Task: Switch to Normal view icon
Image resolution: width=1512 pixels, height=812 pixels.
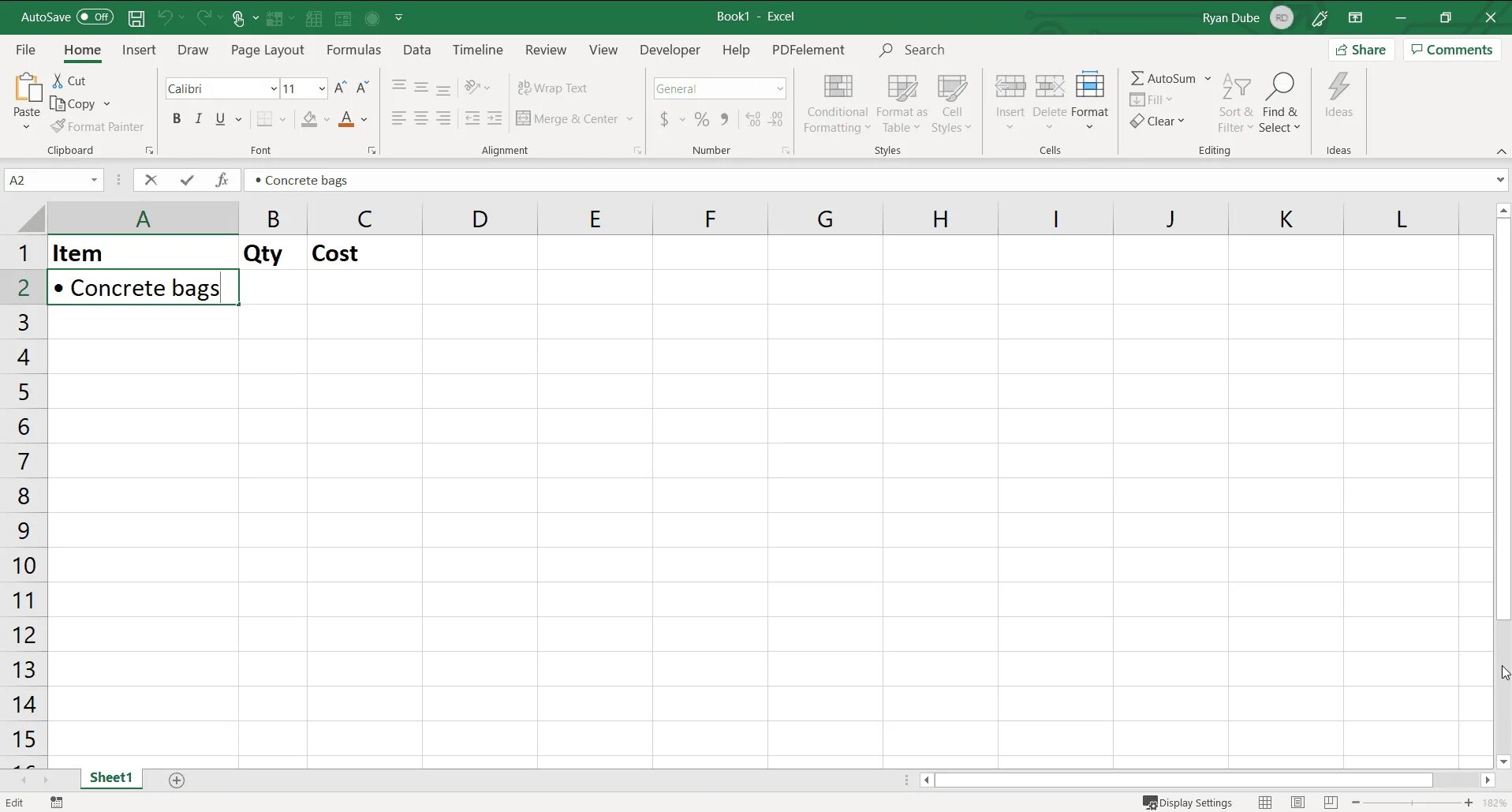Action: pos(1265,803)
